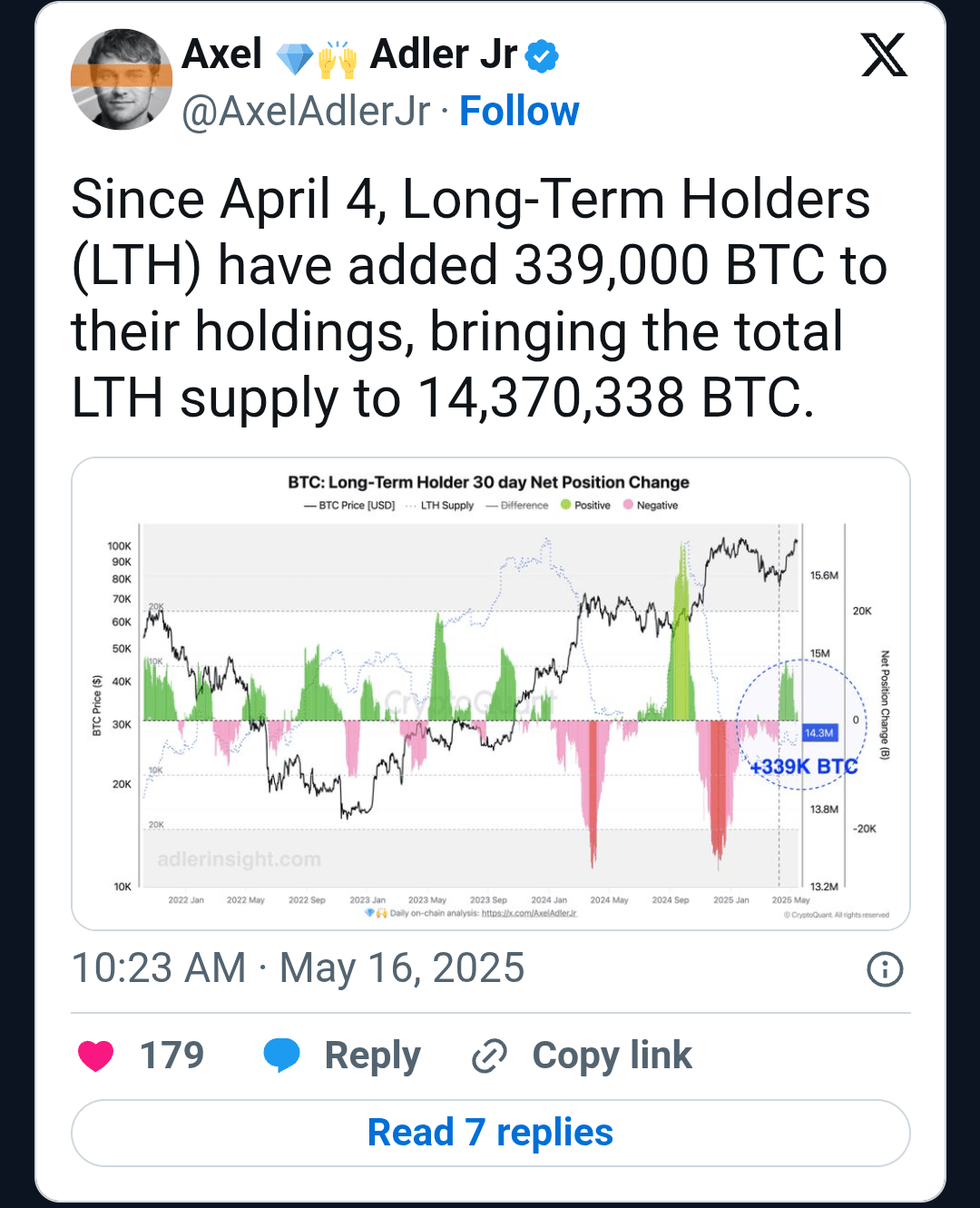
Task: Click the blue reply bubble icon
Action: click(x=281, y=1056)
